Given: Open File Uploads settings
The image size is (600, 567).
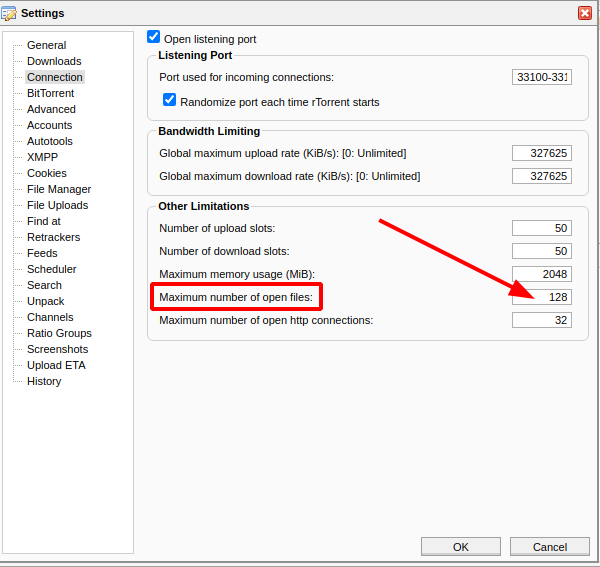Looking at the screenshot, I should click(58, 205).
